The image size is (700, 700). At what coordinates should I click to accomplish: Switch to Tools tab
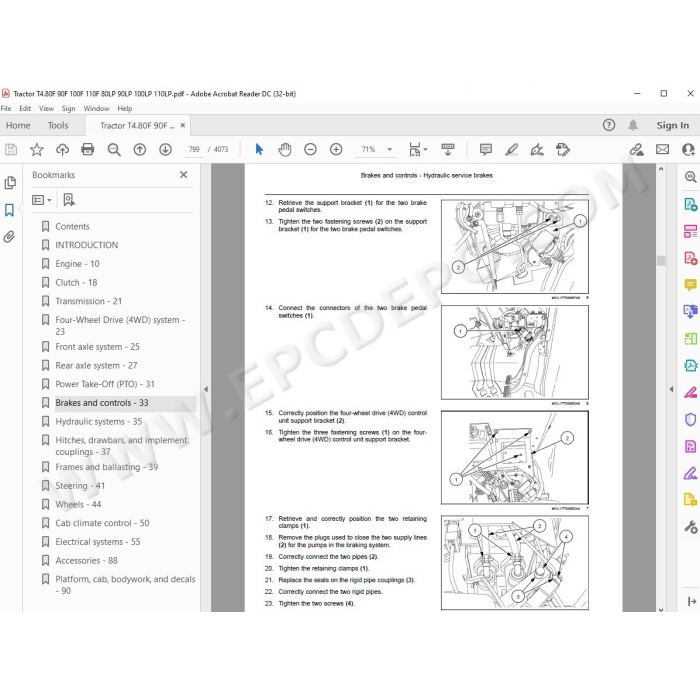(58, 125)
